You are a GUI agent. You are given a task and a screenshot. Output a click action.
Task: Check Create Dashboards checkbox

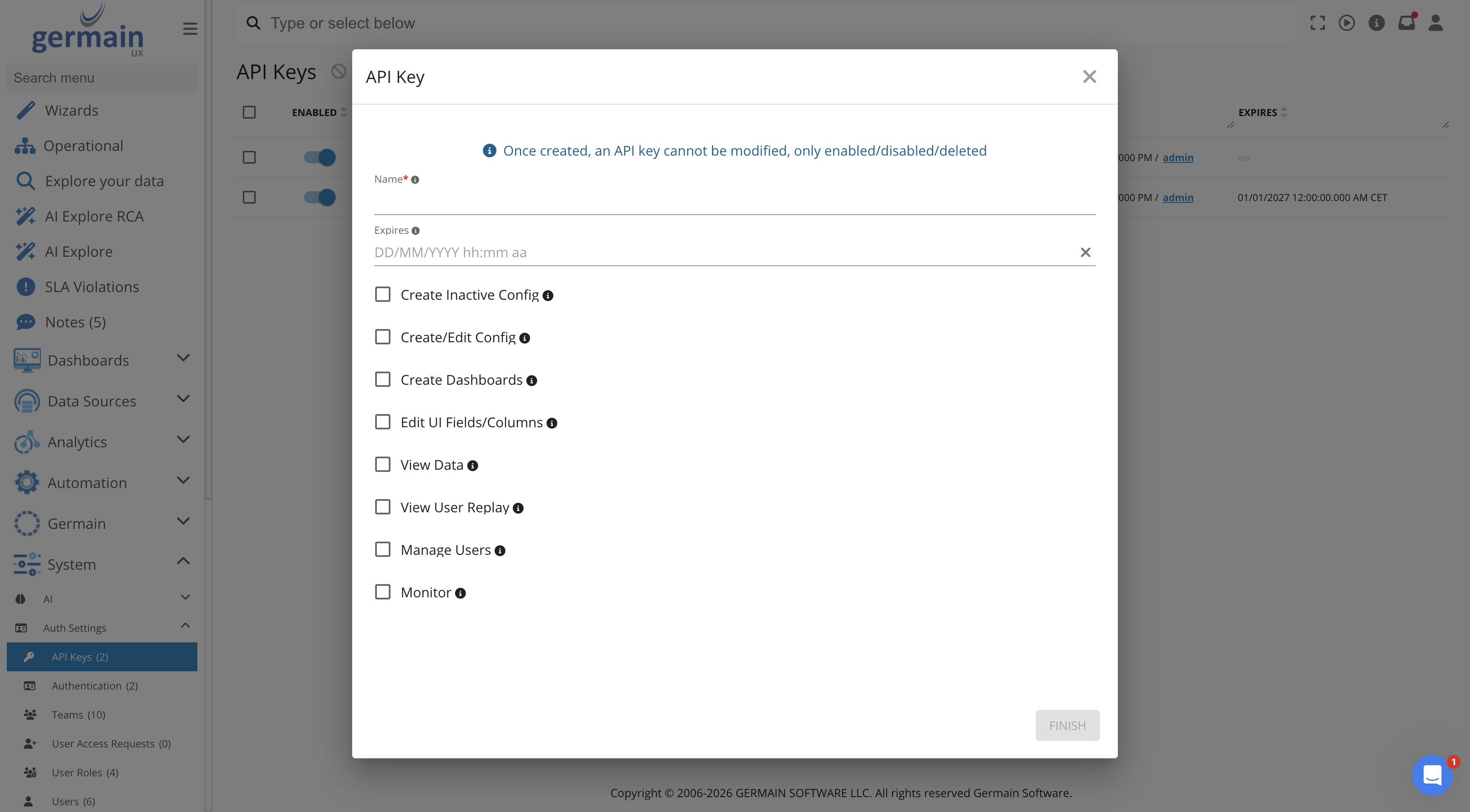tap(382, 379)
